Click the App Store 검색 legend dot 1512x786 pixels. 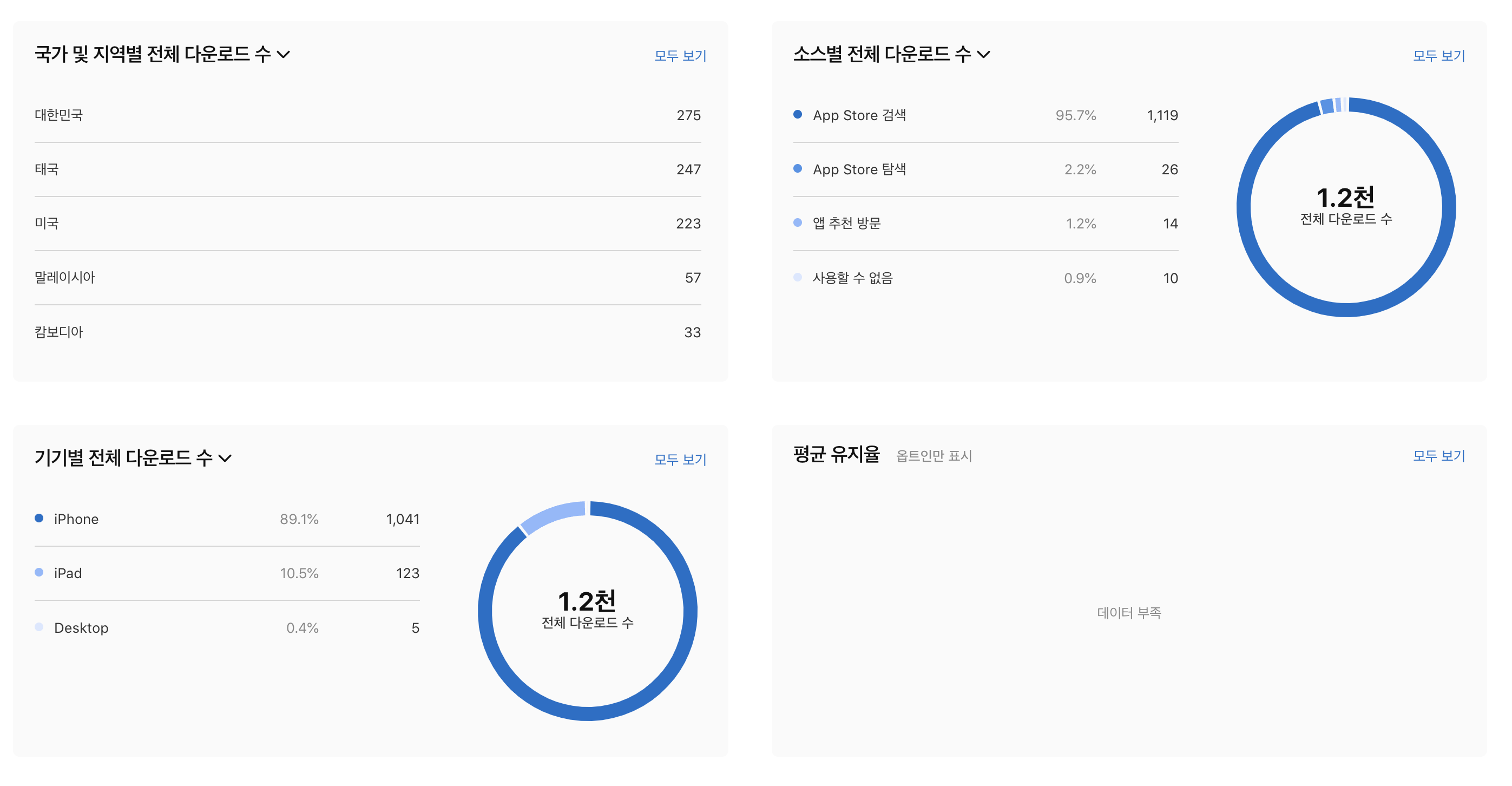pos(797,114)
